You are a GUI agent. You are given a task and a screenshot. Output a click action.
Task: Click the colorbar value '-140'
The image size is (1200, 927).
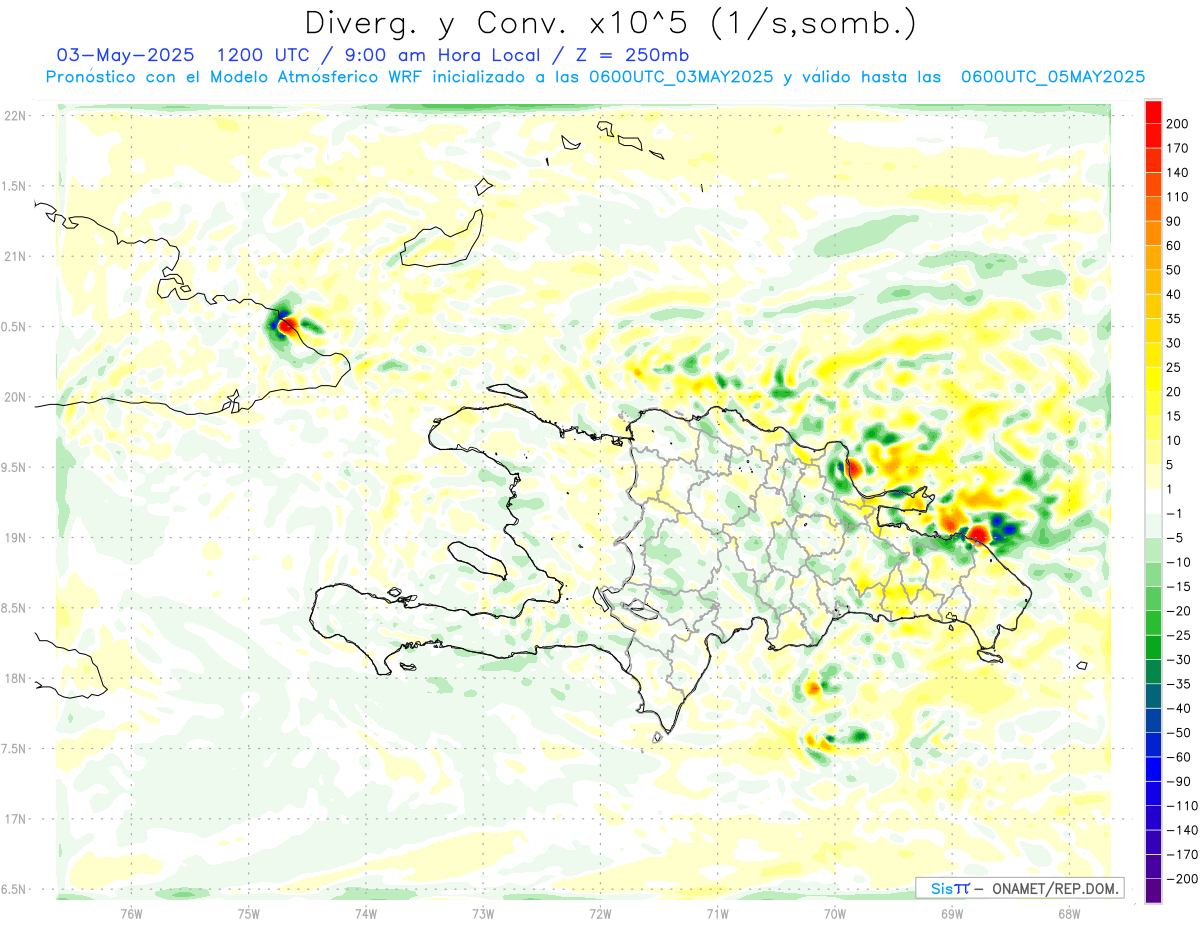[x=1180, y=830]
